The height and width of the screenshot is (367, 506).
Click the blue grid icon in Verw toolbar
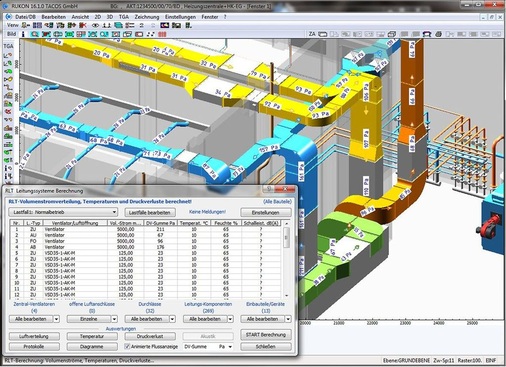[x=37, y=25]
